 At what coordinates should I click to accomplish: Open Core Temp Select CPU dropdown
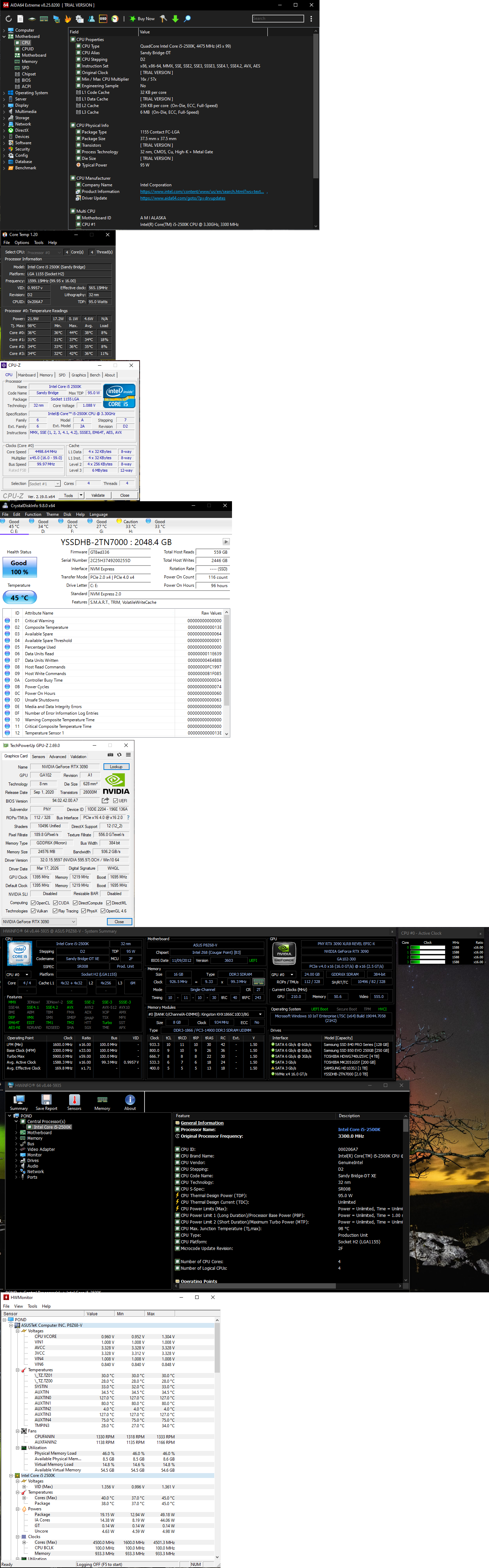[x=44, y=252]
